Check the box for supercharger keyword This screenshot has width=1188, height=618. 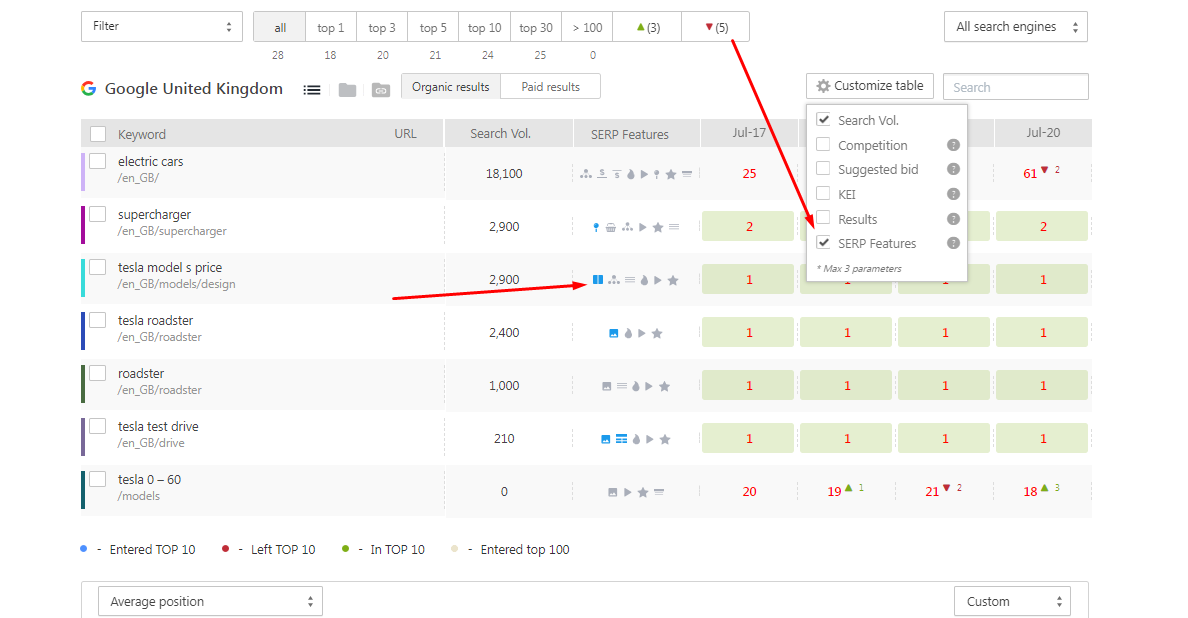tap(98, 214)
